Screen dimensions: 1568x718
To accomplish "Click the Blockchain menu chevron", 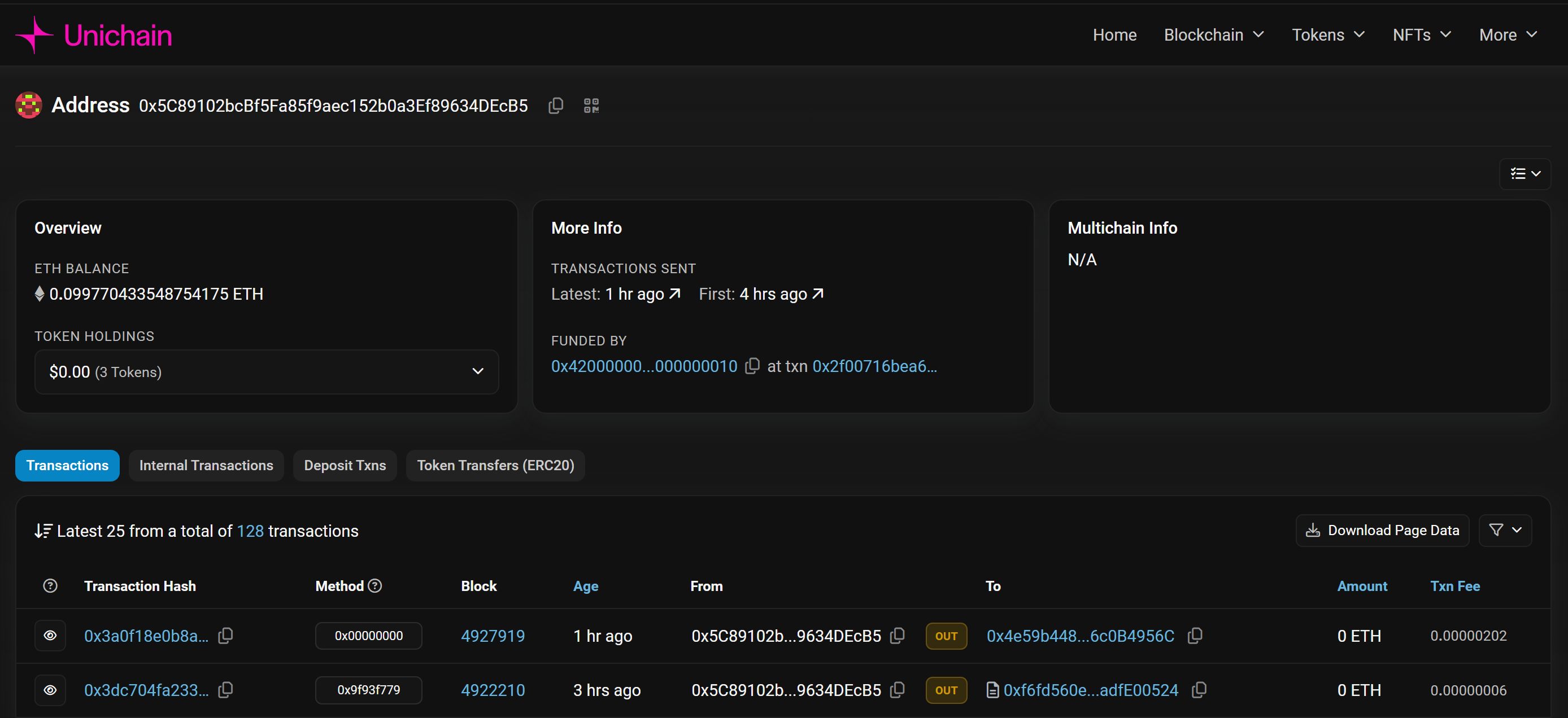I will point(1258,36).
